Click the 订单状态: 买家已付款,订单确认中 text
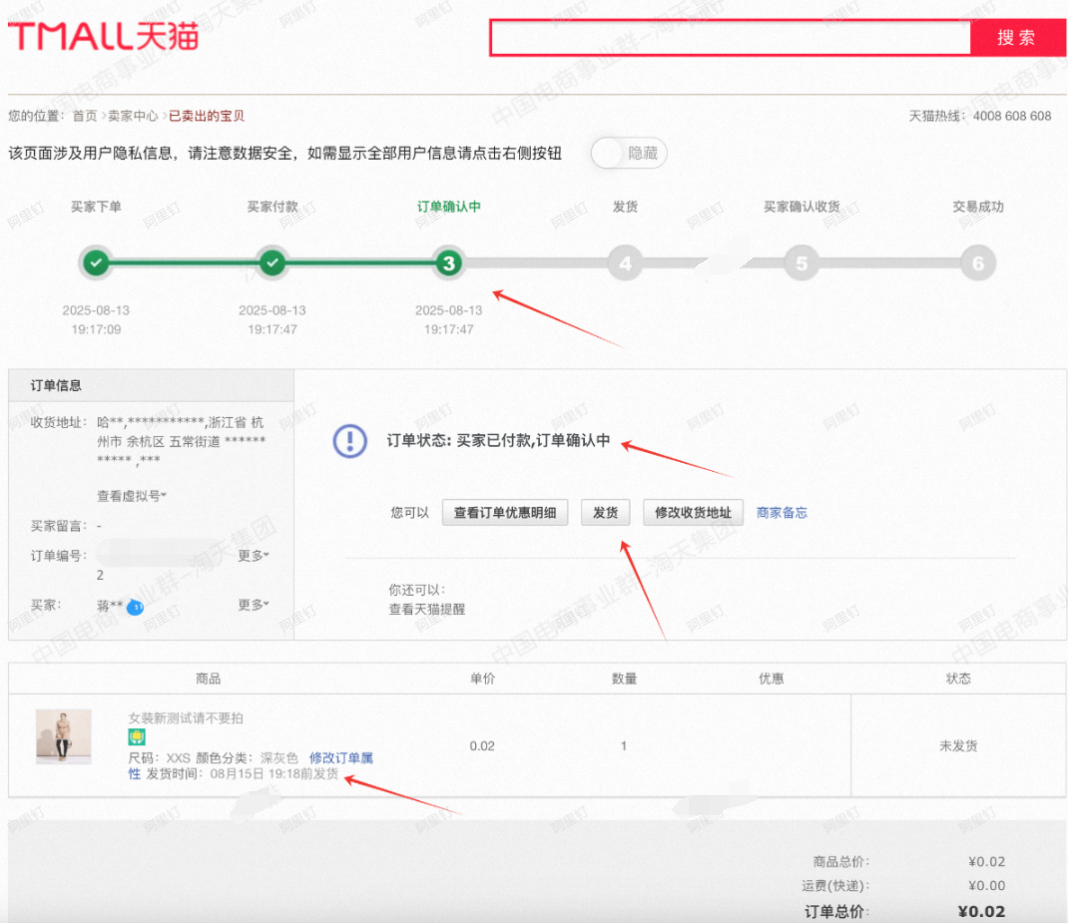The image size is (1068, 923). [x=498, y=441]
